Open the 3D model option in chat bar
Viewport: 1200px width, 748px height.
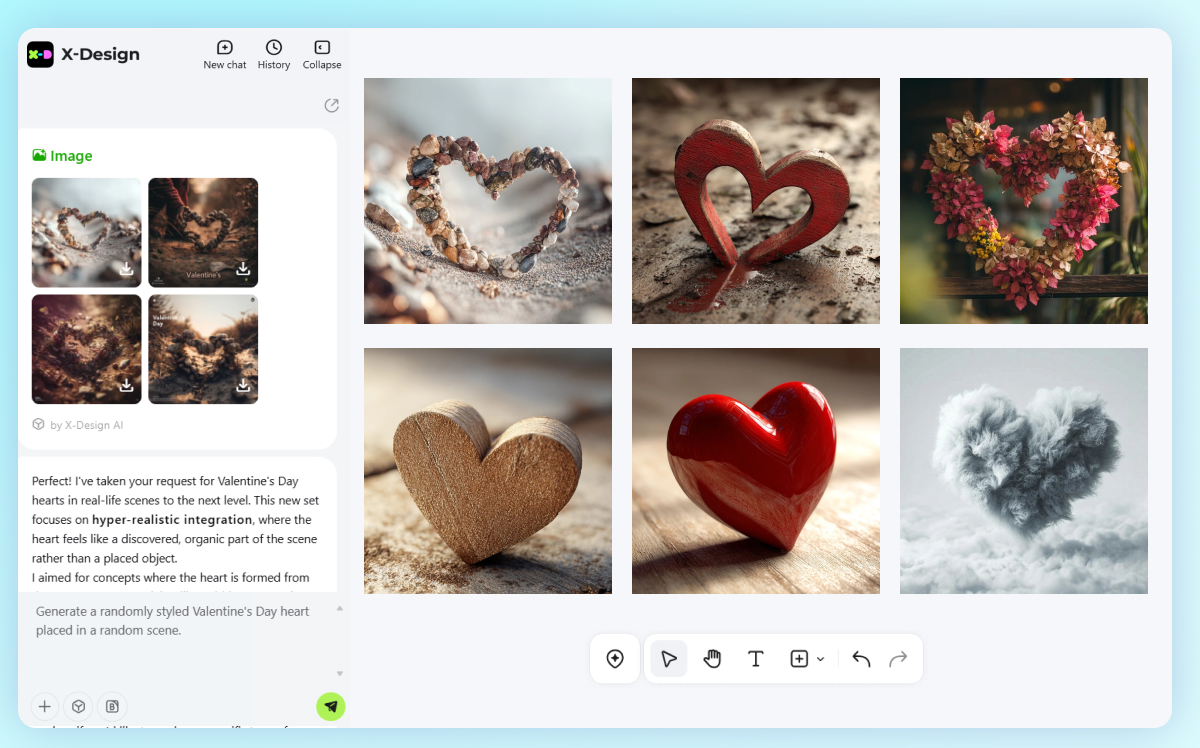click(x=78, y=706)
